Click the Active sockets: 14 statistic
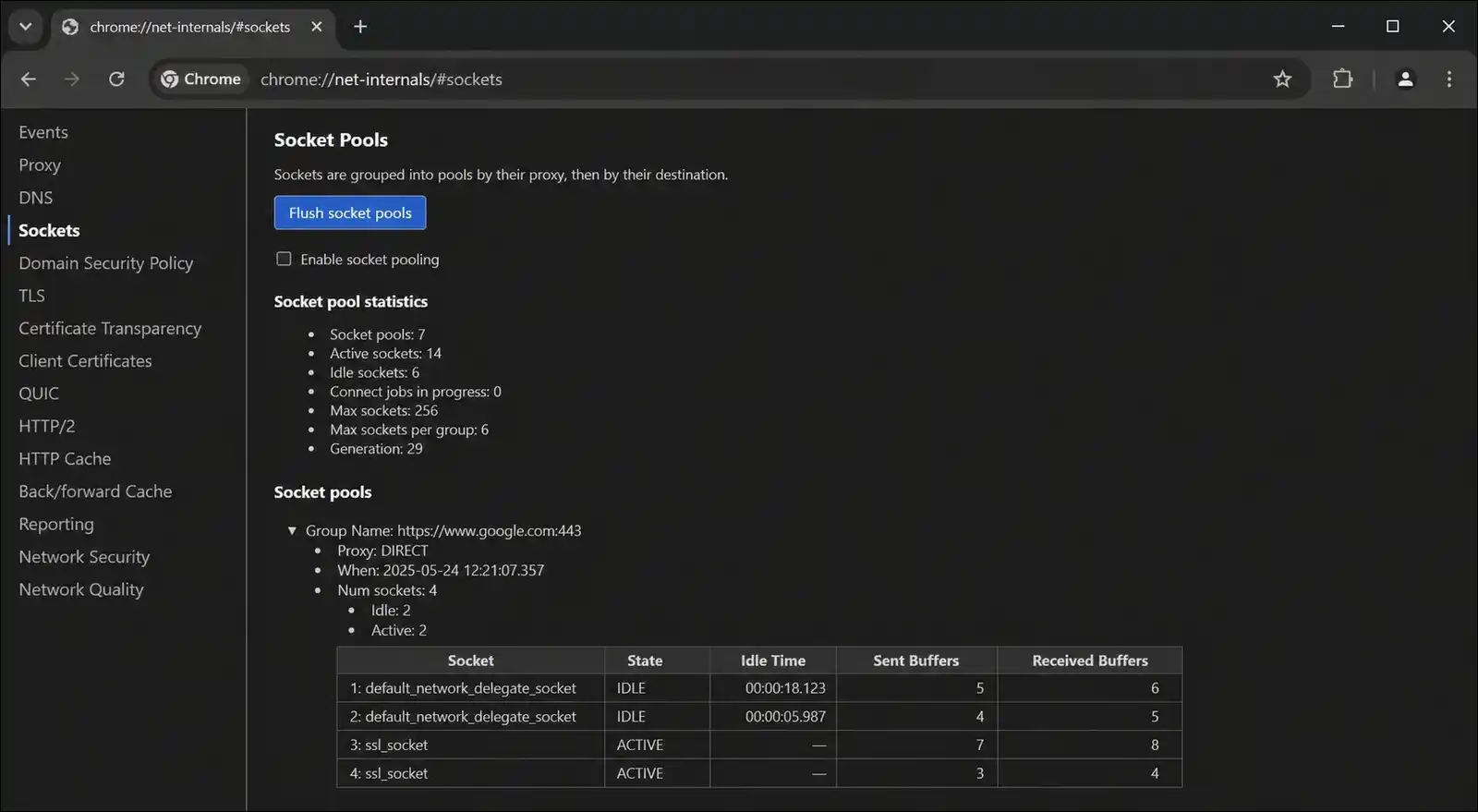Image resolution: width=1478 pixels, height=812 pixels. 385,354
